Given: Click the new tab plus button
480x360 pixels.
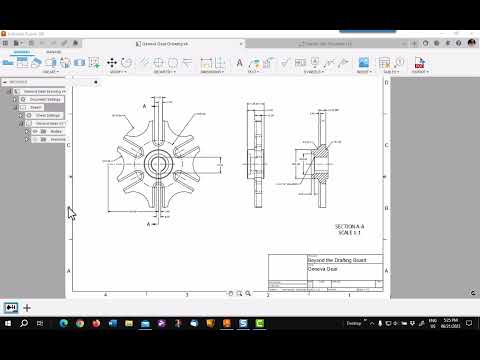Looking at the screenshot, I should click(x=415, y=44).
